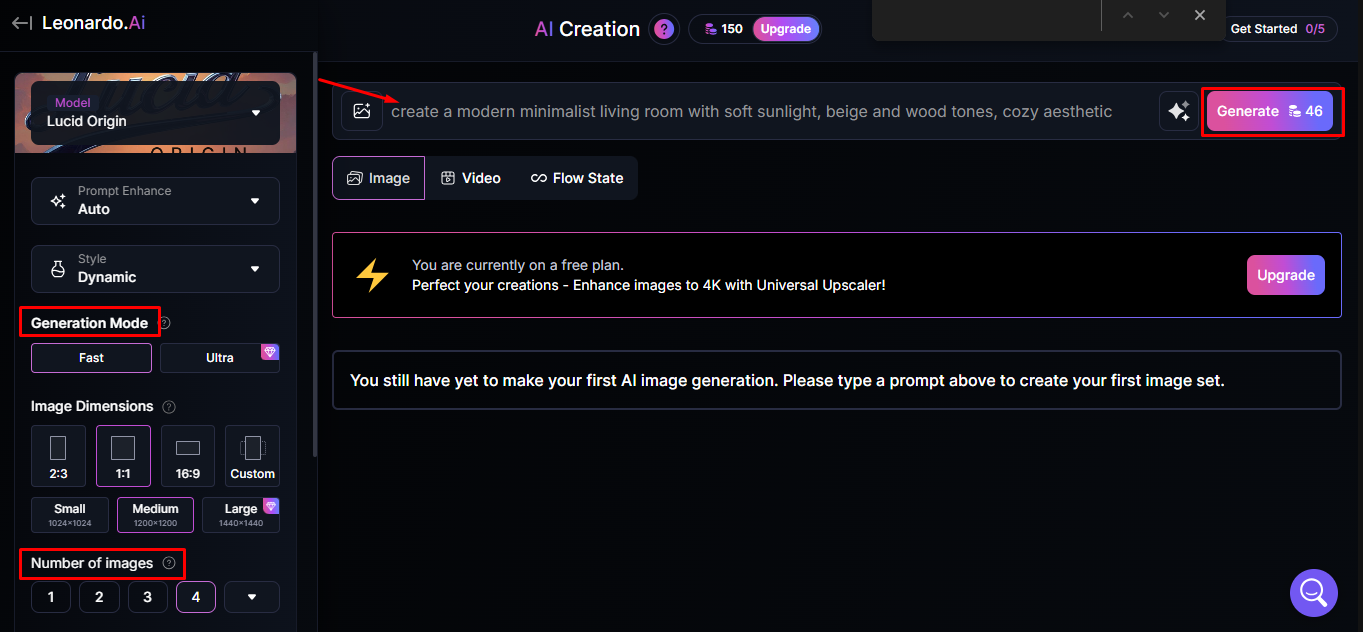Open the help icon next to AI Creation
Viewport: 1363px width, 632px height.
pos(663,28)
